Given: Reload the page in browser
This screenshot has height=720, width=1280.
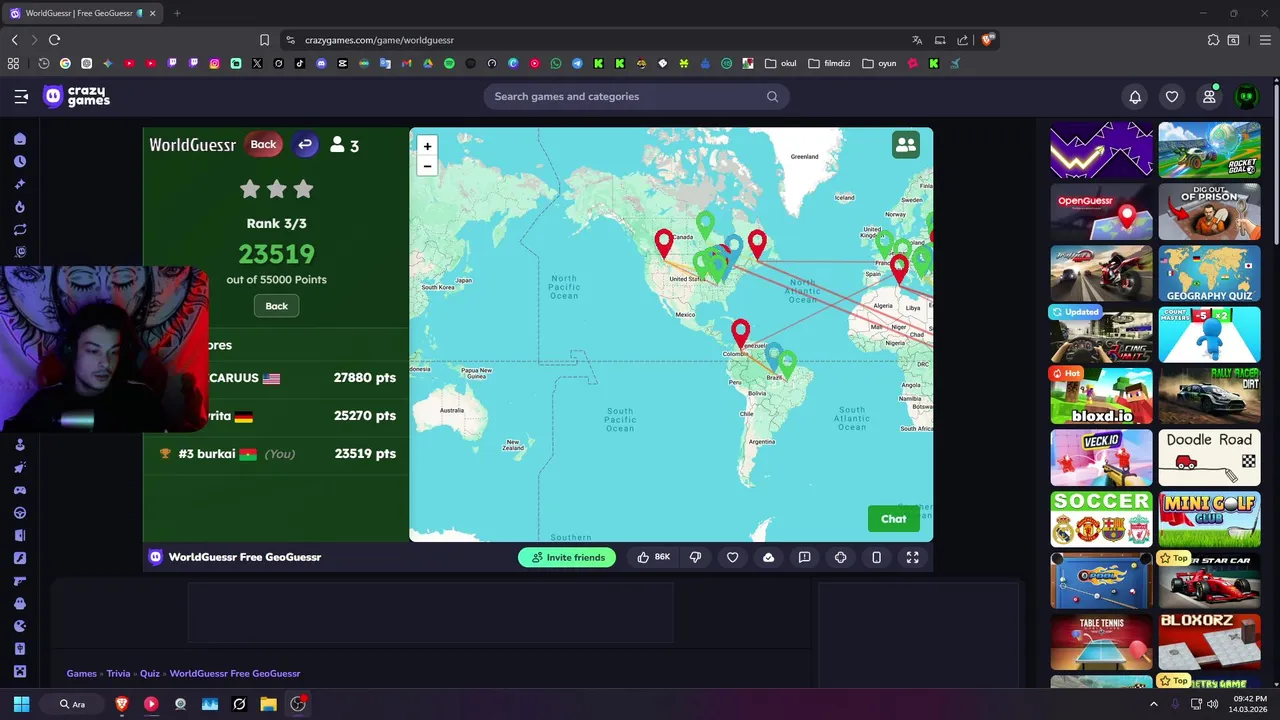Looking at the screenshot, I should [54, 40].
